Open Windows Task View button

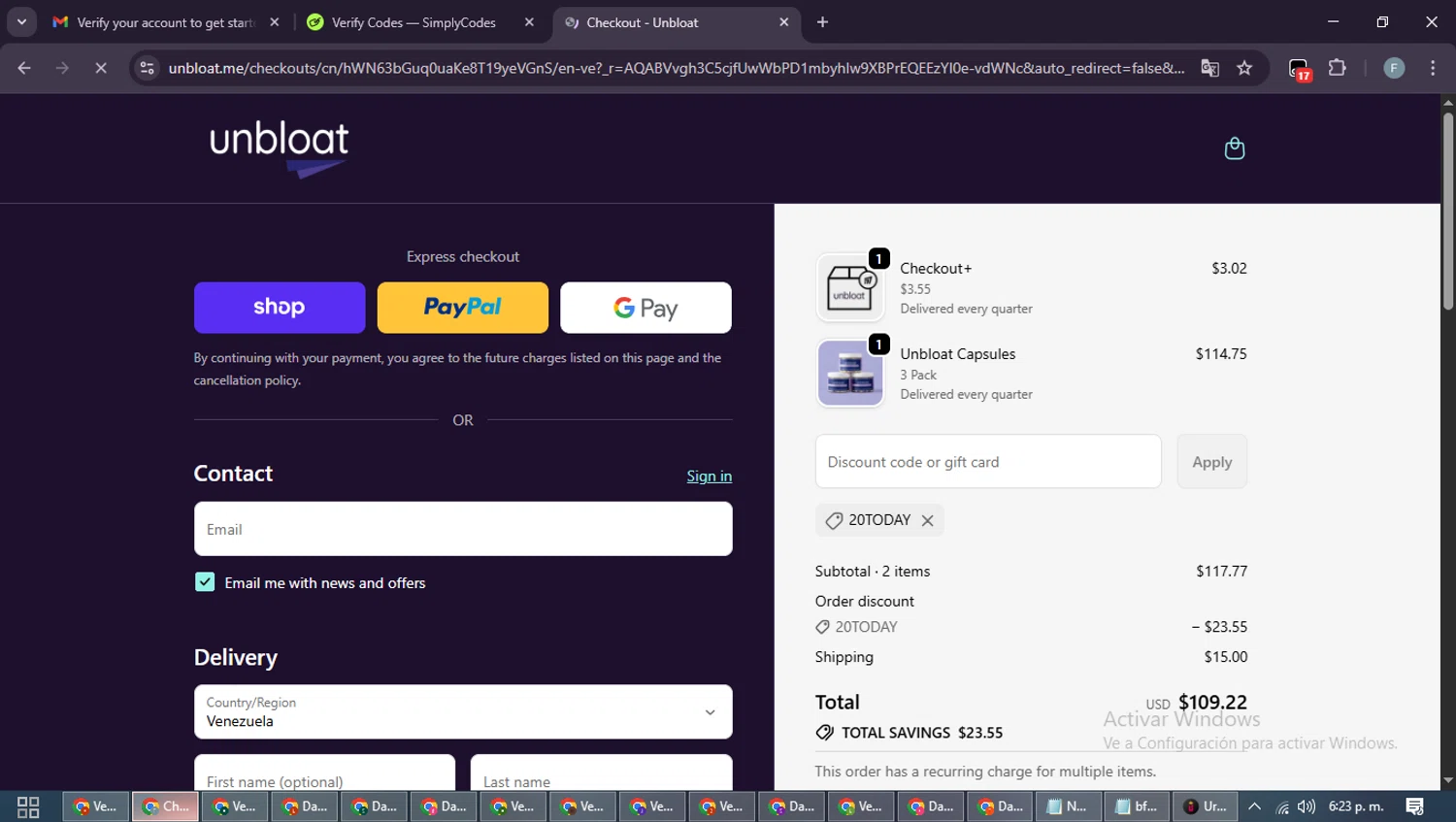pos(28,806)
